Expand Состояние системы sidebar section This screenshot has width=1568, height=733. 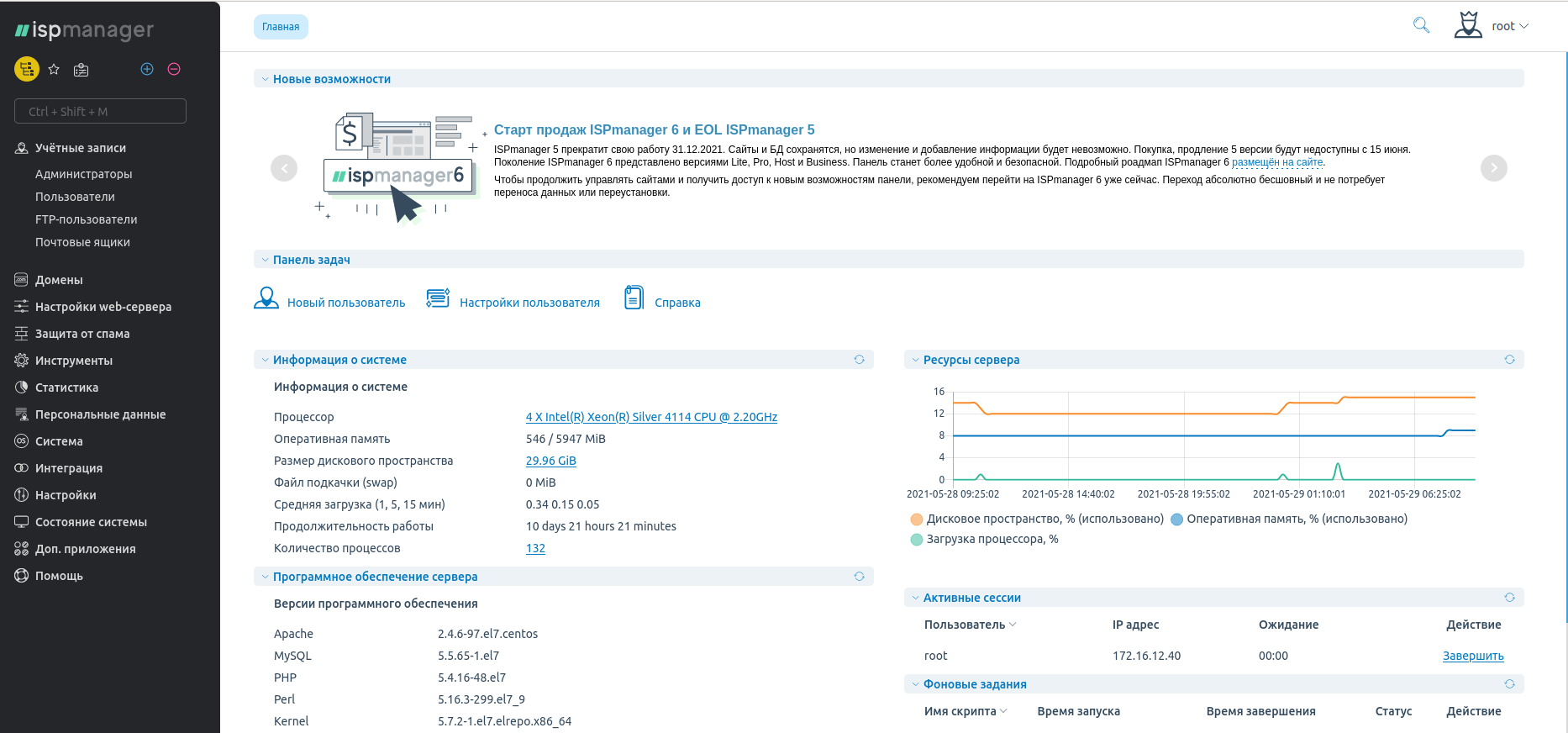(x=91, y=522)
